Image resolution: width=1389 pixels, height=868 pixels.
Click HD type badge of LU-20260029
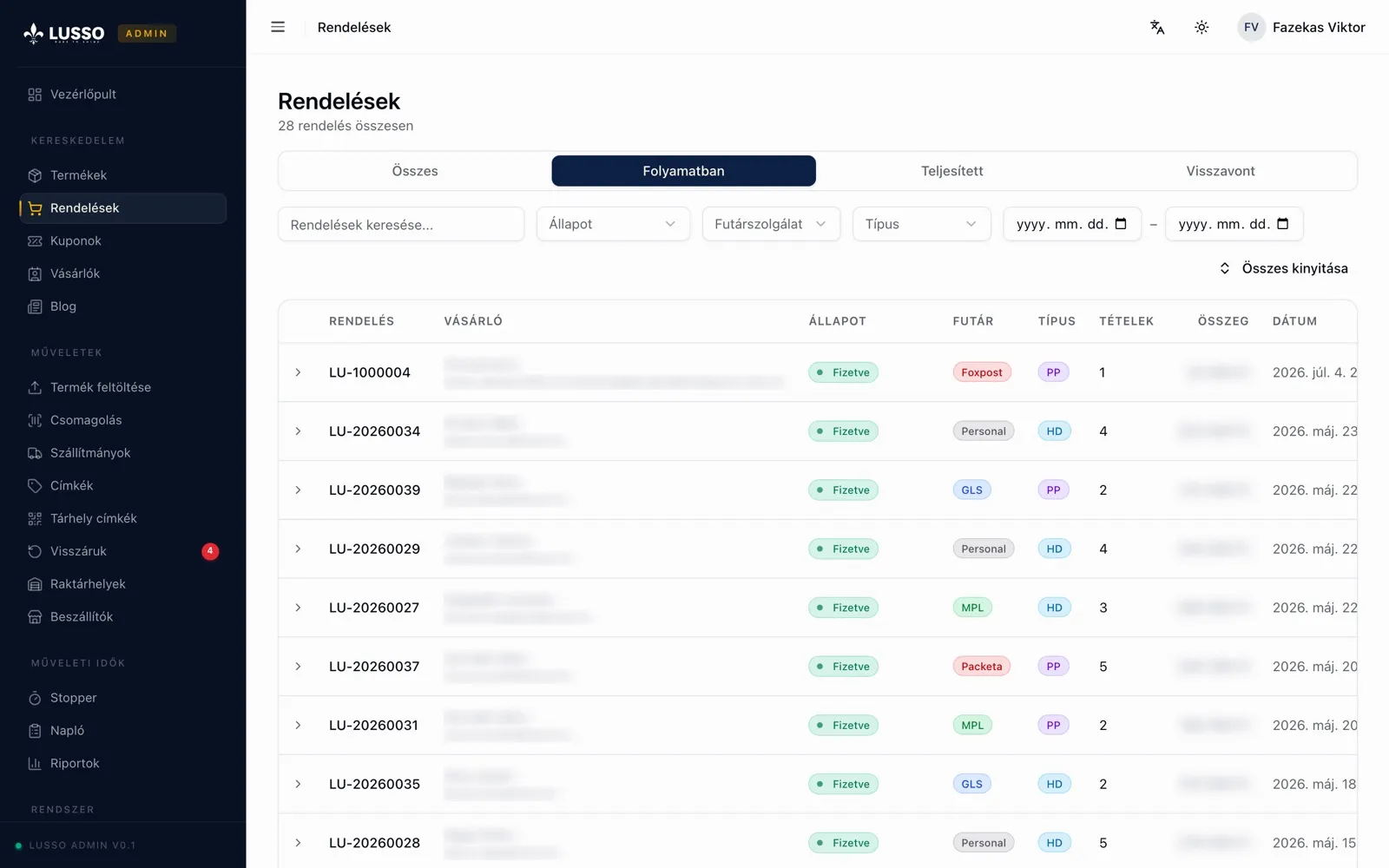[x=1054, y=549]
